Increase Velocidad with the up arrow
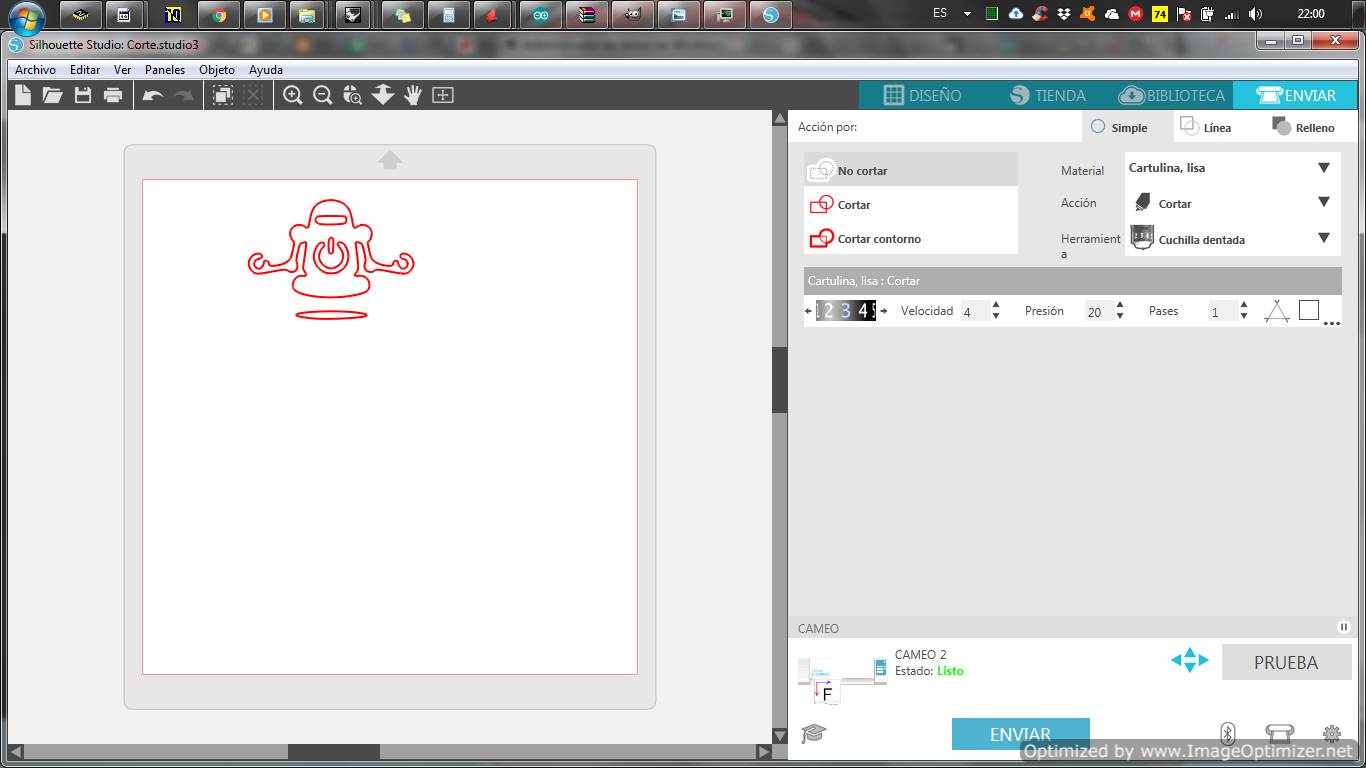Viewport: 1366px width, 768px height. 996,305
